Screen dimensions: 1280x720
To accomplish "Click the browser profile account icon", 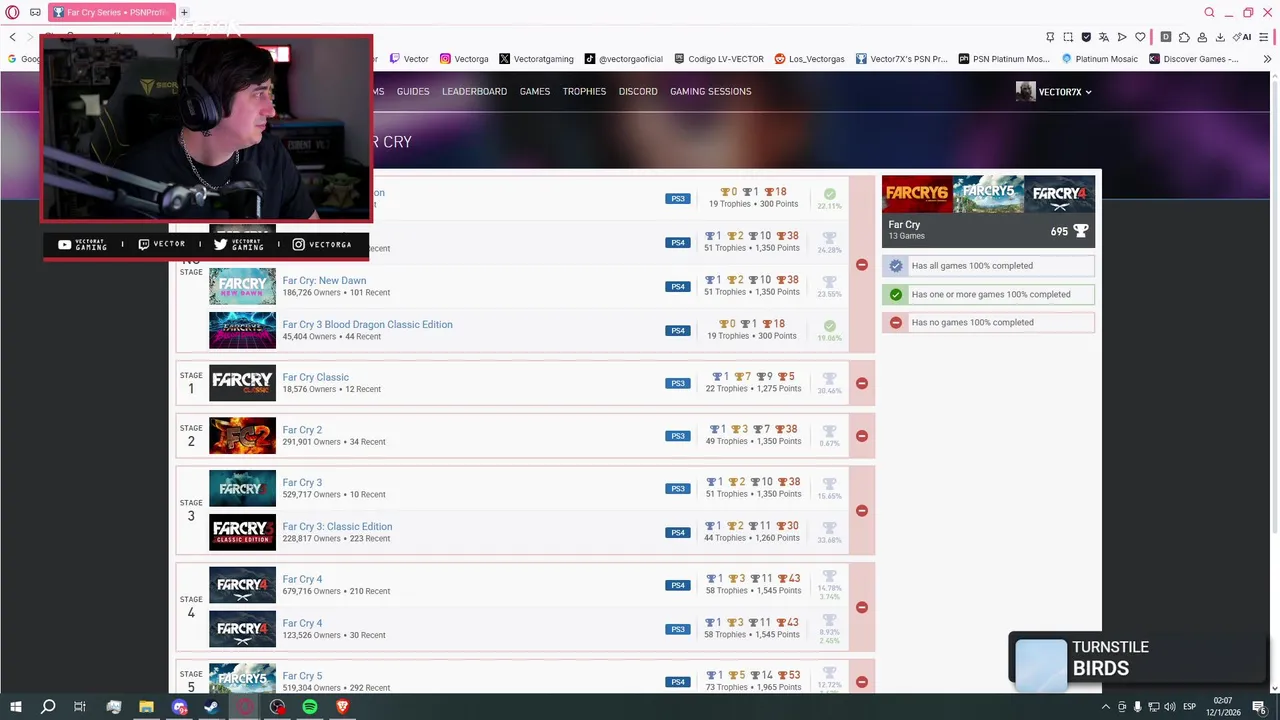I will pos(1202,37).
